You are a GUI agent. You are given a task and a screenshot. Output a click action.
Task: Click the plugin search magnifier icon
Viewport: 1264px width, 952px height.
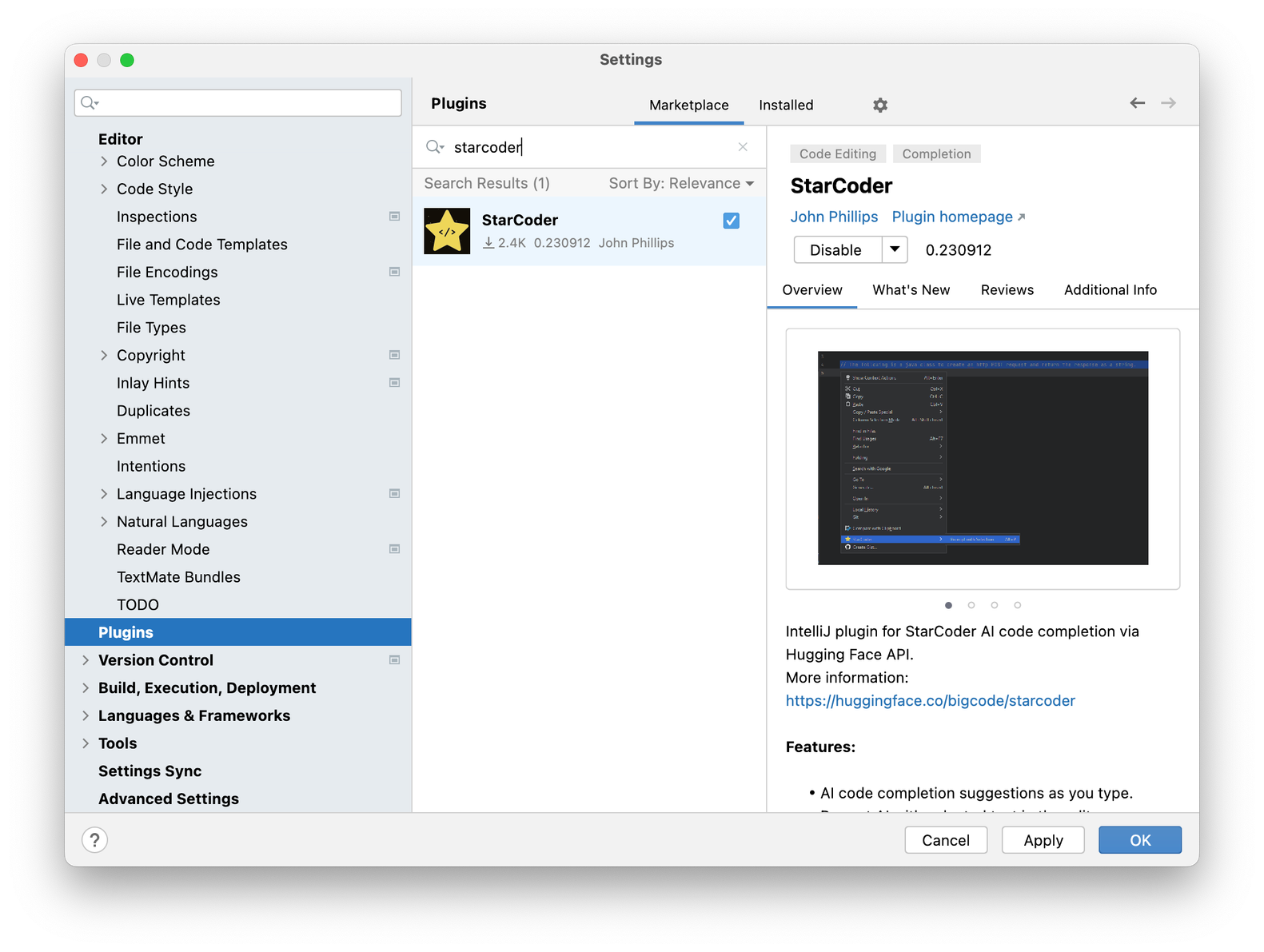click(434, 147)
